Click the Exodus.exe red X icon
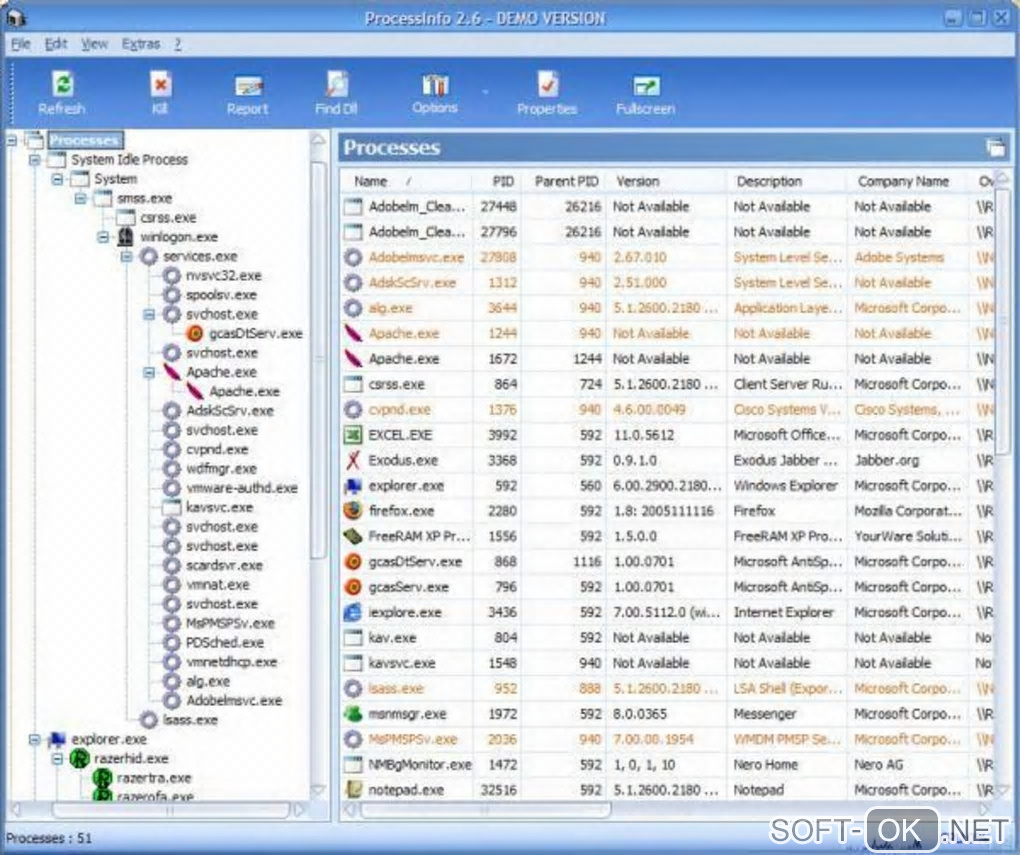The image size is (1020, 855). click(353, 460)
